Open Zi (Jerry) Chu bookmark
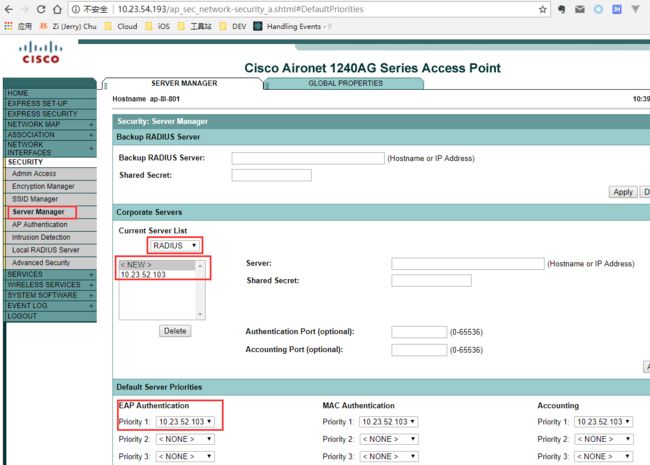This screenshot has height=465, width=650. pos(68,26)
